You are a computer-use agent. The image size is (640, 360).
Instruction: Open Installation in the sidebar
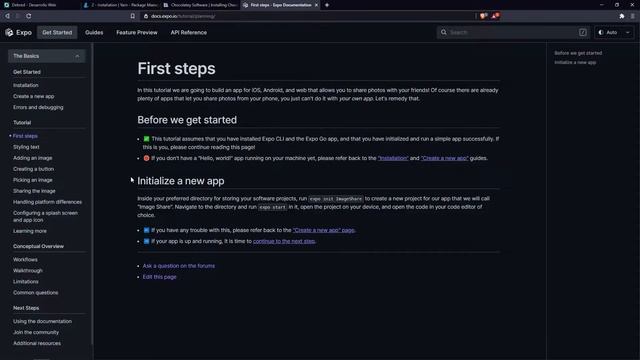[25, 85]
